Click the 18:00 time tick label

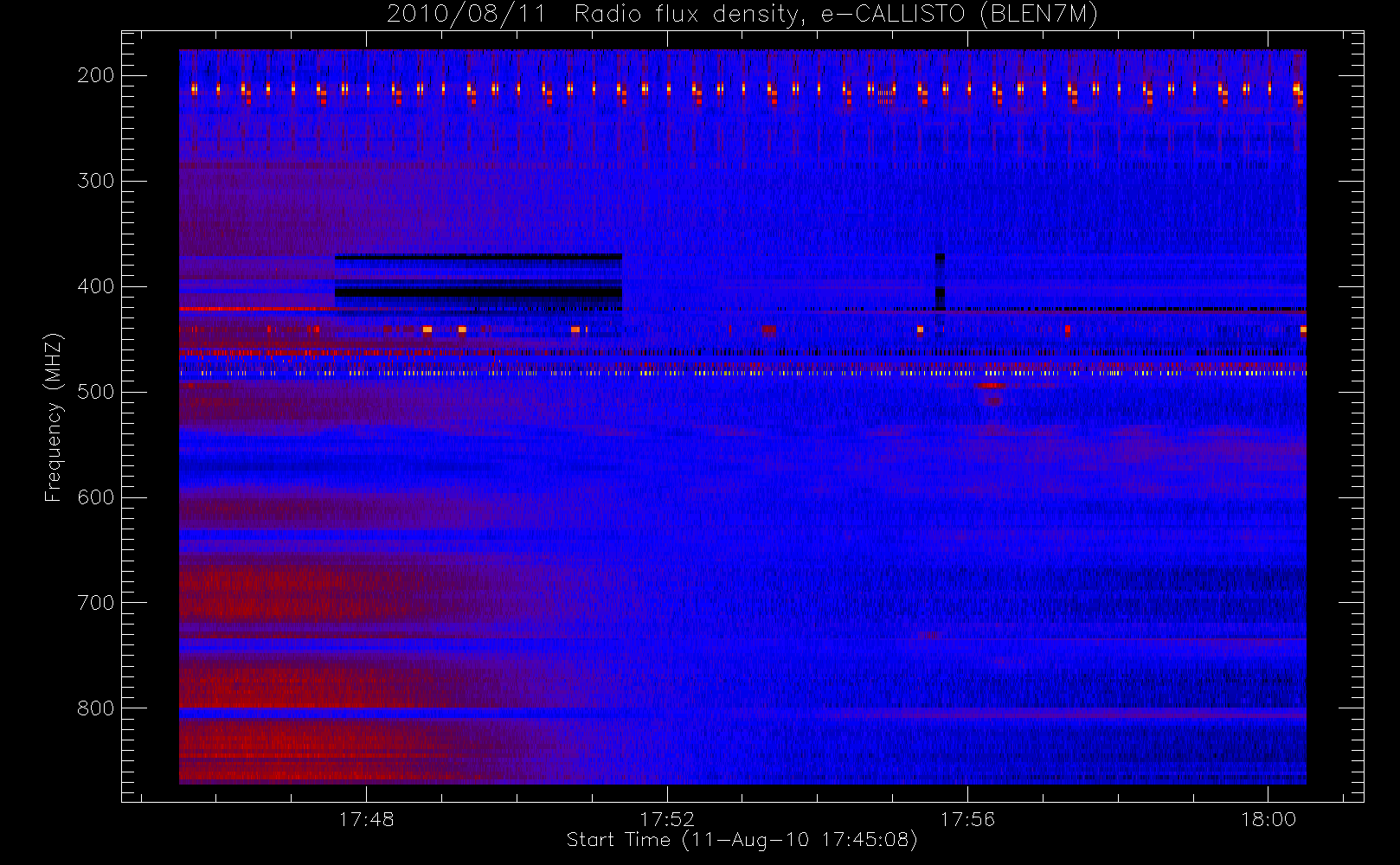click(1268, 819)
